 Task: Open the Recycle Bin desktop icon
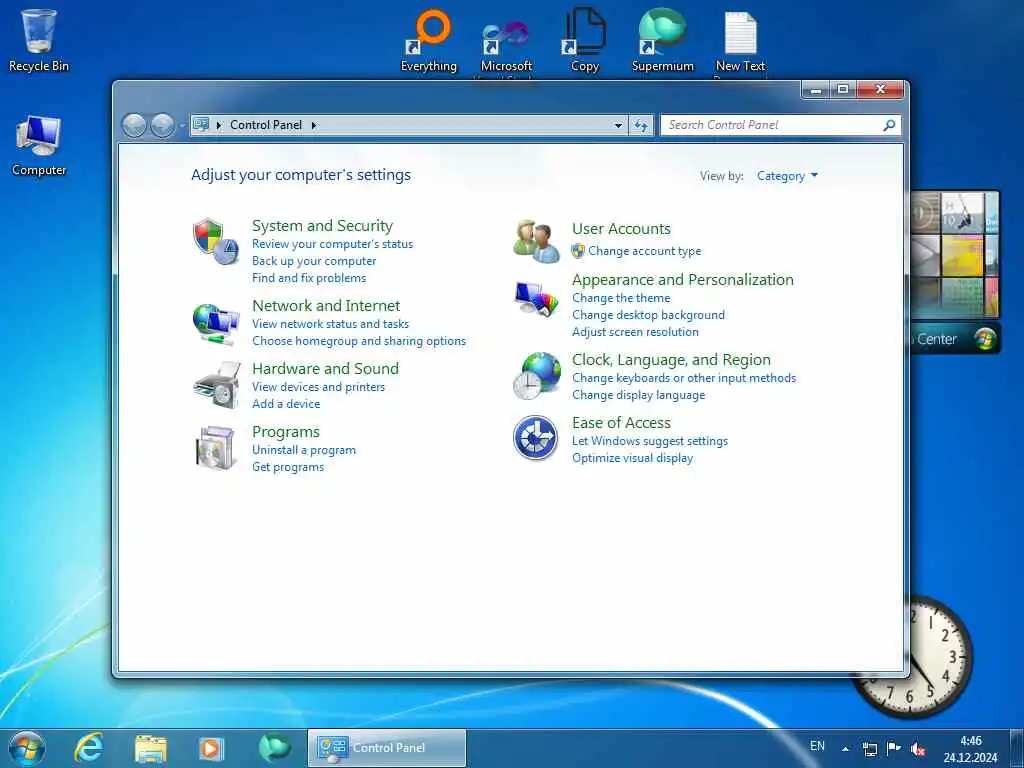coord(39,40)
